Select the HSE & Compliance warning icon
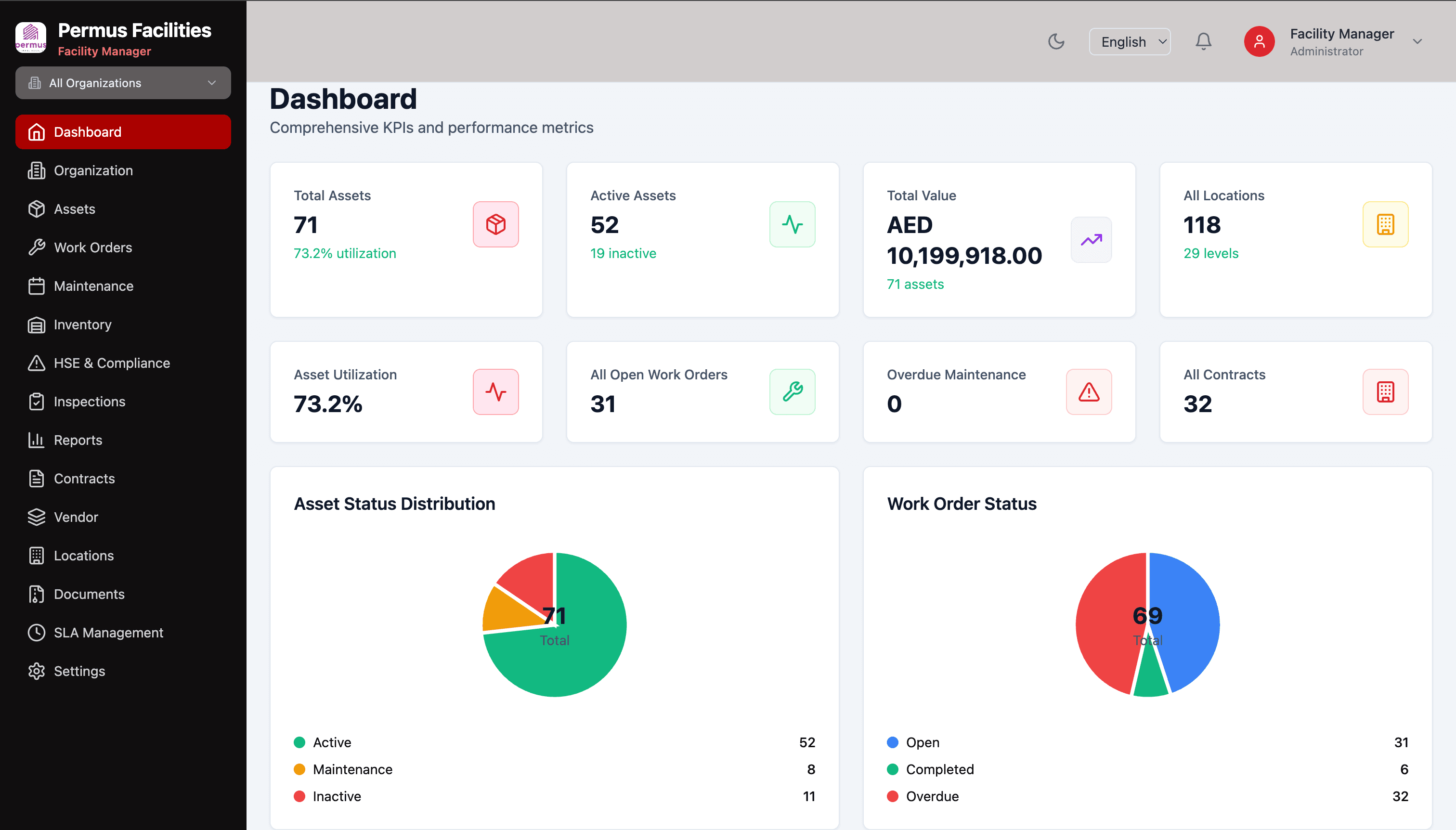Screen dimensions: 1456x830 click(37, 363)
